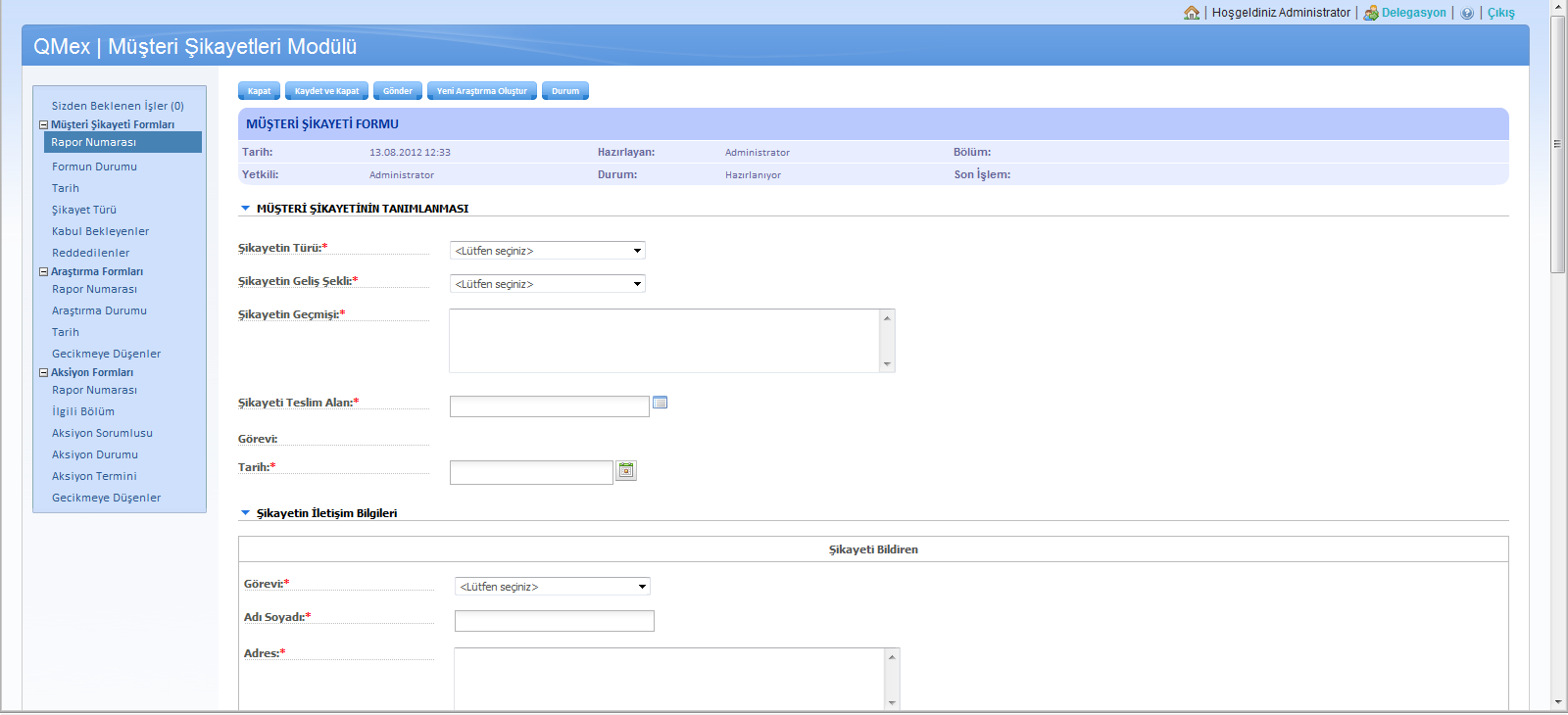1568x715 pixels.
Task: Select Rapor Numarası under Araştırma Formları
Action: [94, 289]
